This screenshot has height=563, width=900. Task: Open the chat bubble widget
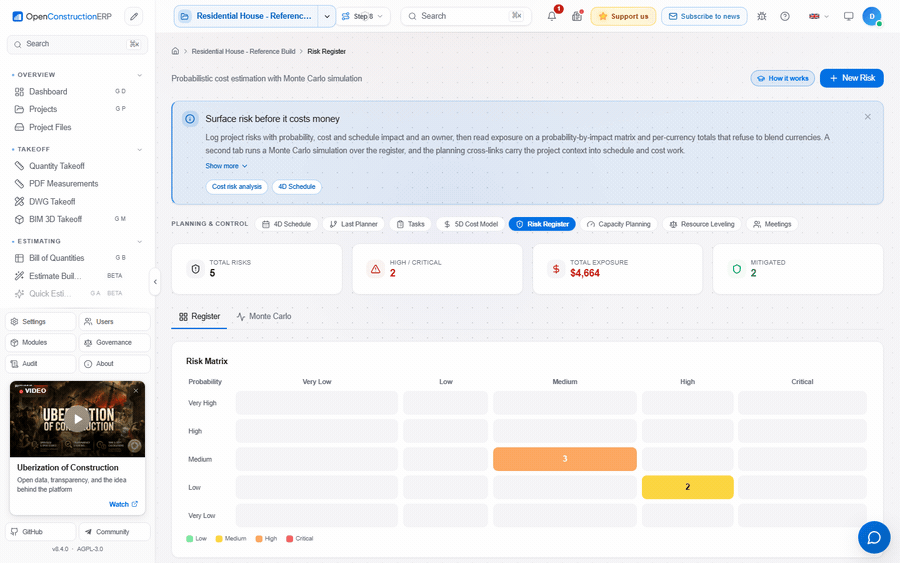click(x=874, y=537)
